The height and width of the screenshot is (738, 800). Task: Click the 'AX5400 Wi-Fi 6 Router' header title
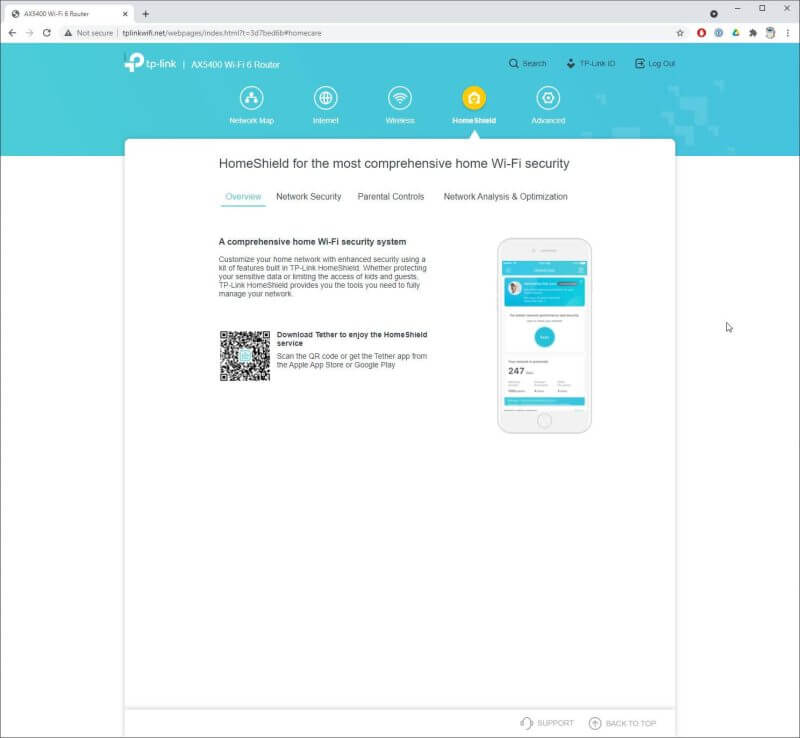235,64
